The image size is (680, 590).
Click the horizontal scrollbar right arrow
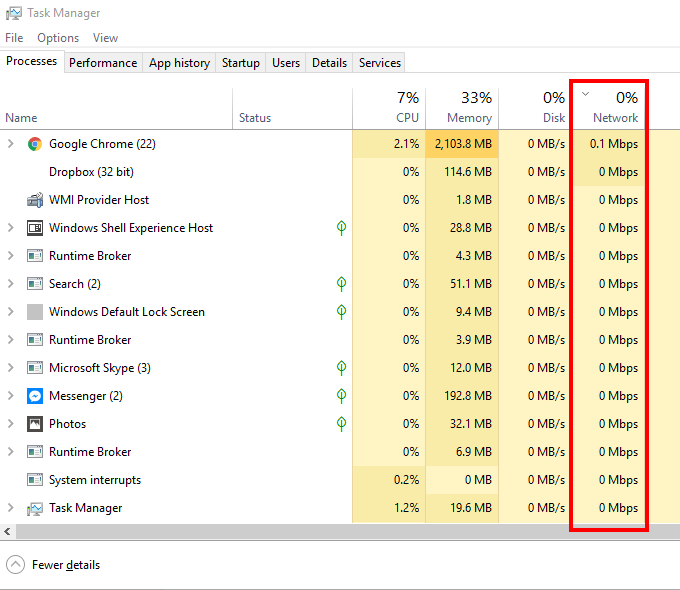coord(673,531)
